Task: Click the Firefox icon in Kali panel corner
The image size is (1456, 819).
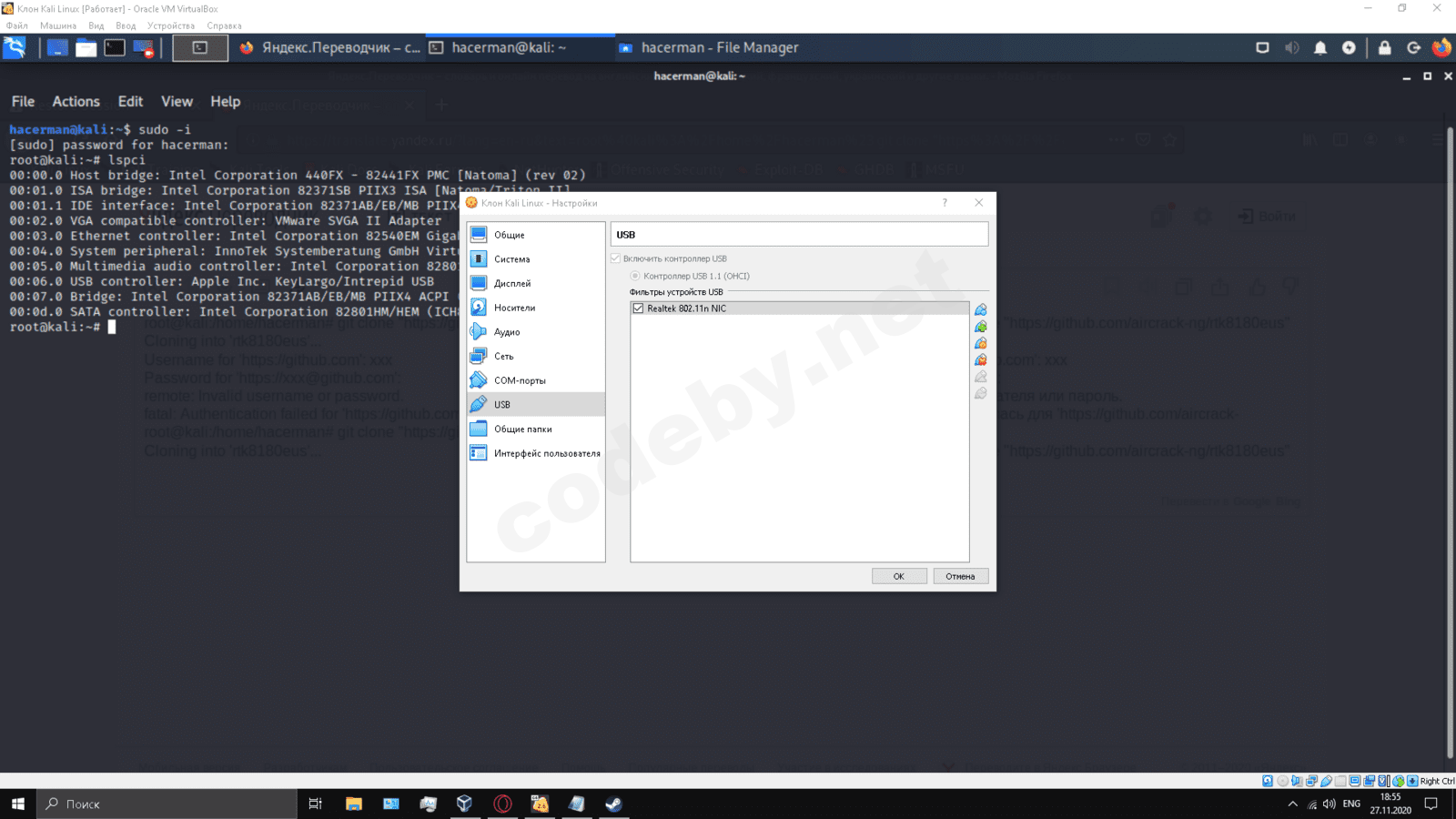Action: tap(1441, 47)
